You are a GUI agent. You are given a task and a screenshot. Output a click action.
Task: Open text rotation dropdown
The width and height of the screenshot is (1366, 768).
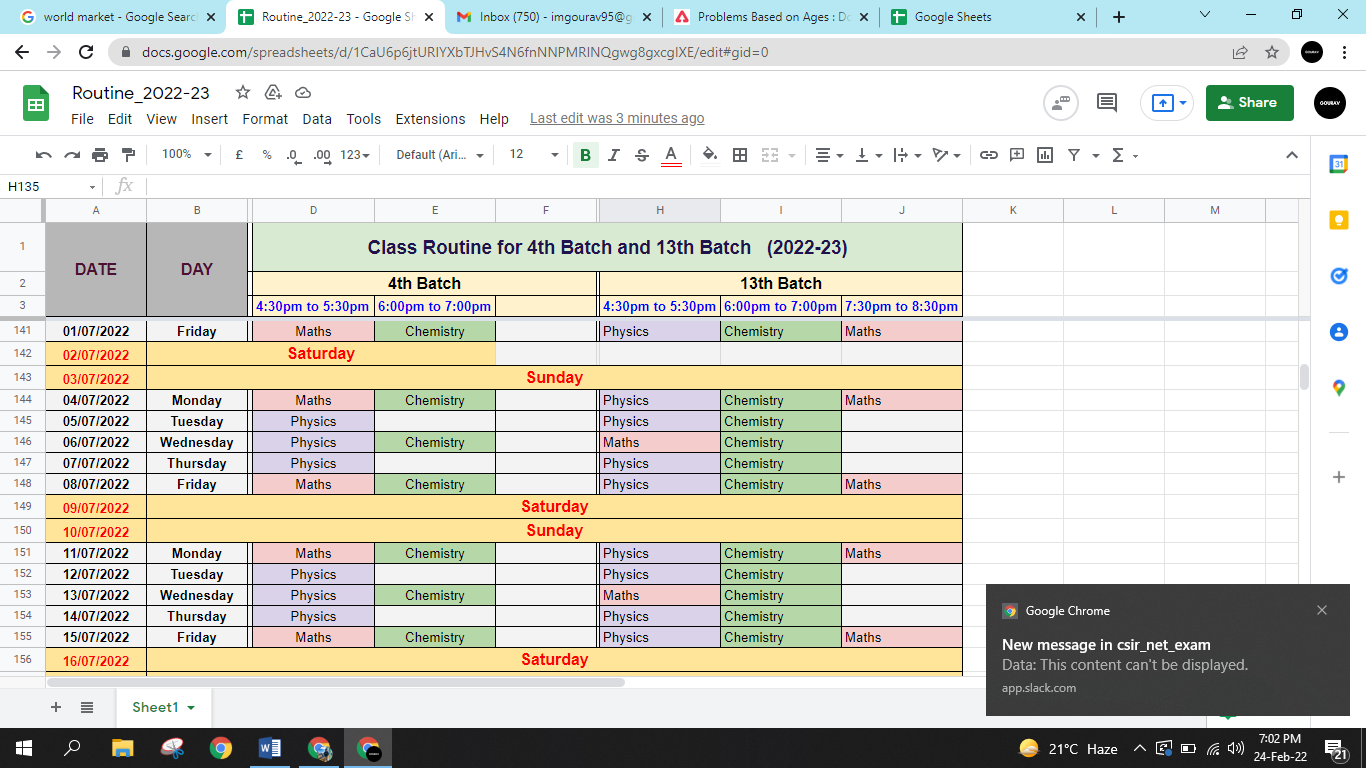tap(946, 155)
